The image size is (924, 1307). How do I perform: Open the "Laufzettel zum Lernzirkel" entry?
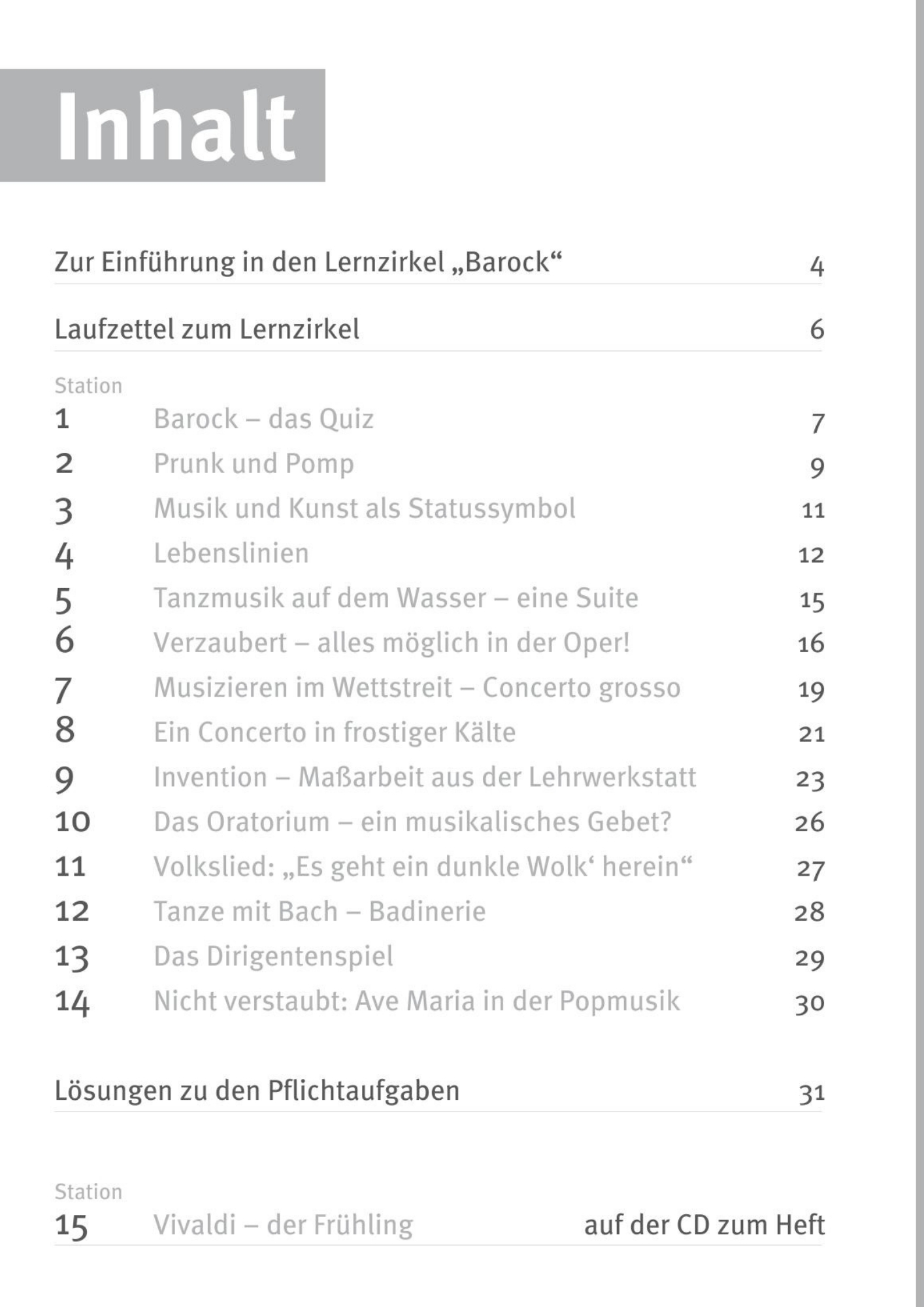[x=206, y=329]
